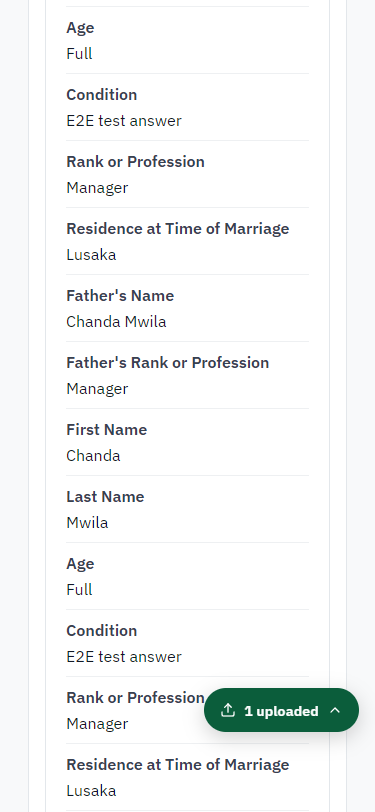This screenshot has height=812, width=375.
Task: Open the "1 uploaded" status button
Action: click(x=281, y=710)
